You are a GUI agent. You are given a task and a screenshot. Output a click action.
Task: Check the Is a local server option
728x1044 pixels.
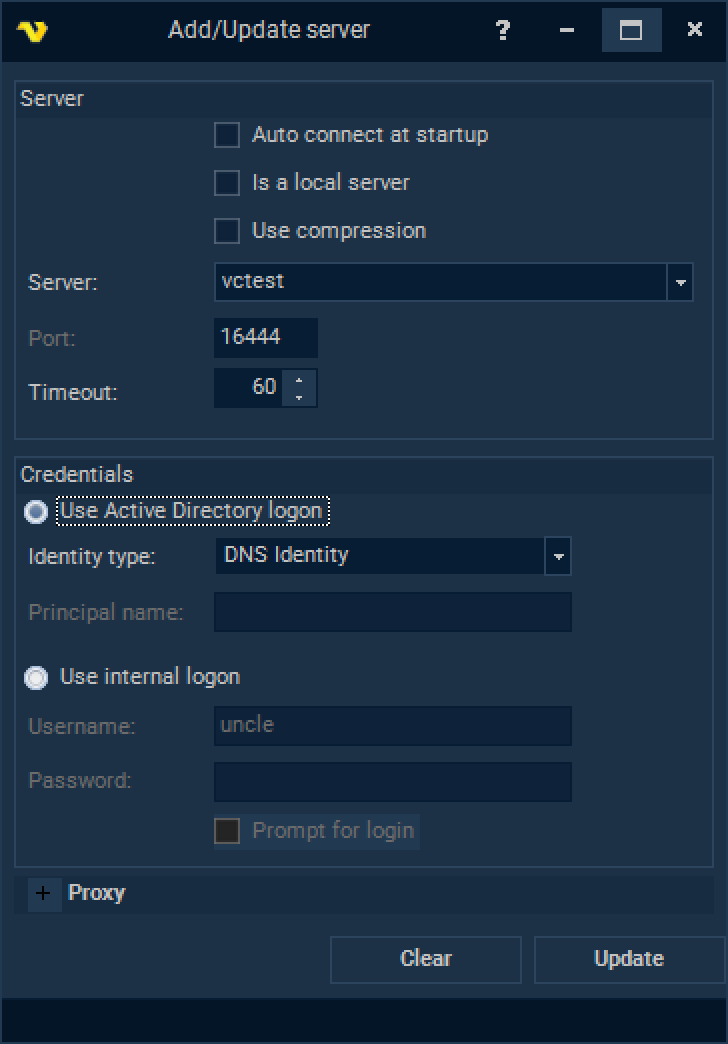226,183
